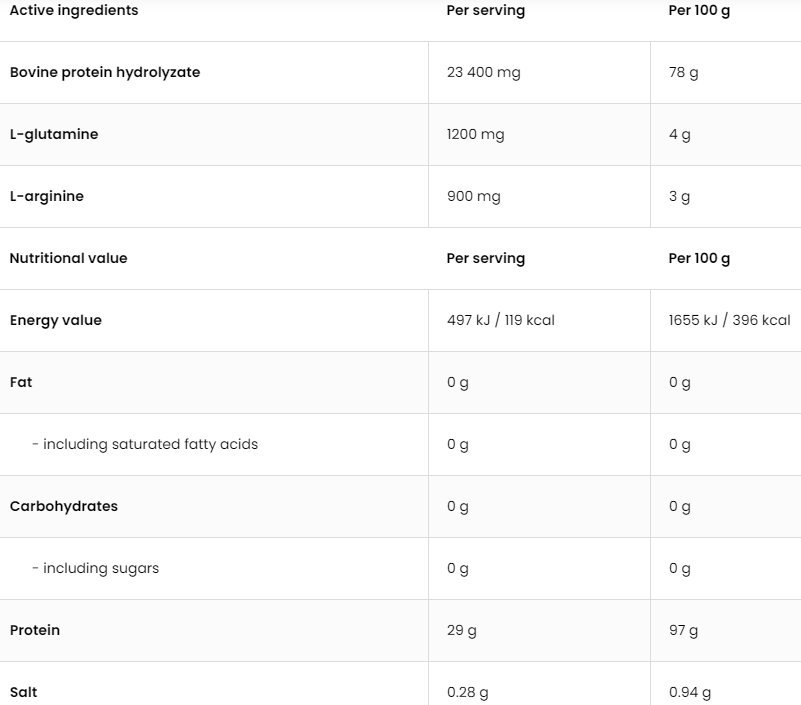
Task: Click the "Energy value" row label
Action: (x=56, y=320)
